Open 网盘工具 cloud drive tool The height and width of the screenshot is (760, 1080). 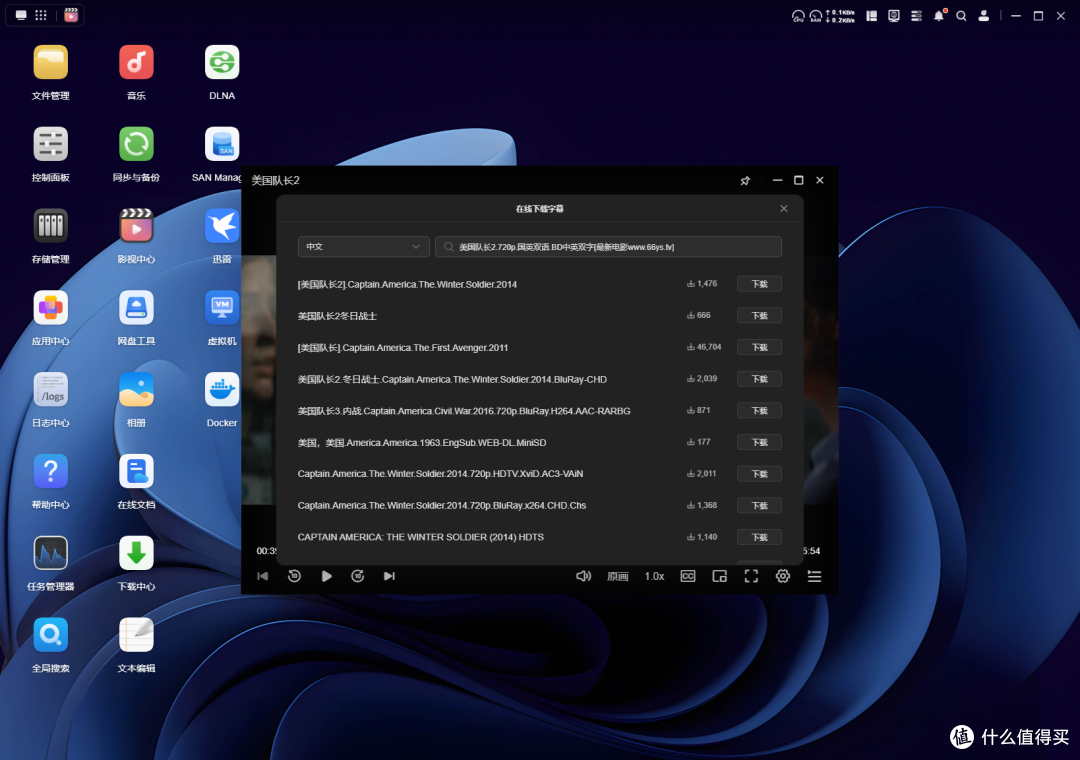coord(136,308)
